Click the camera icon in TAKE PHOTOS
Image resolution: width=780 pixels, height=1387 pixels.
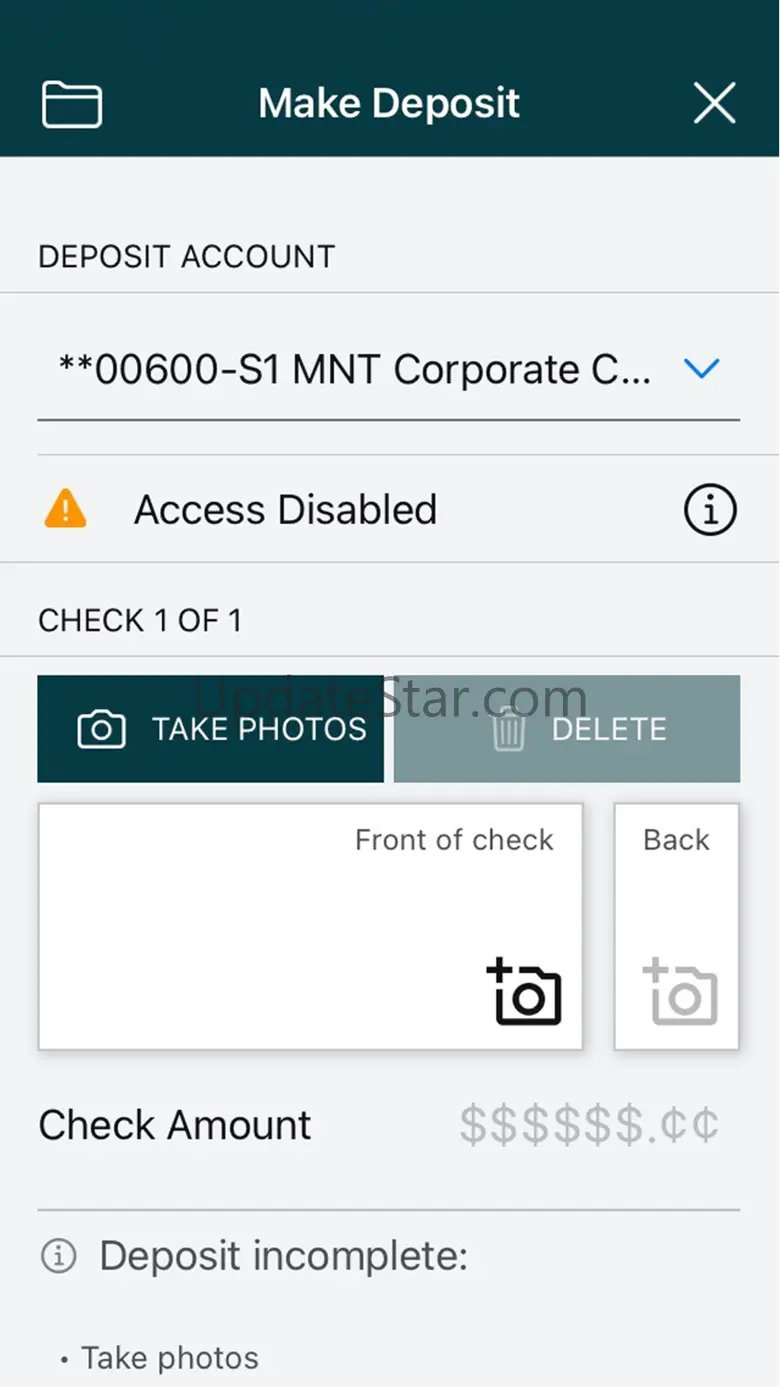click(102, 729)
